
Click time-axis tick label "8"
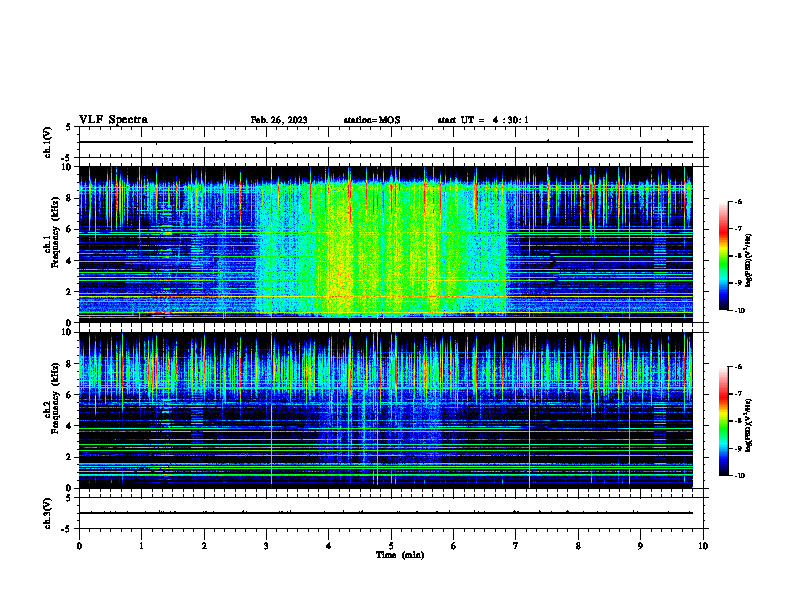[578, 546]
